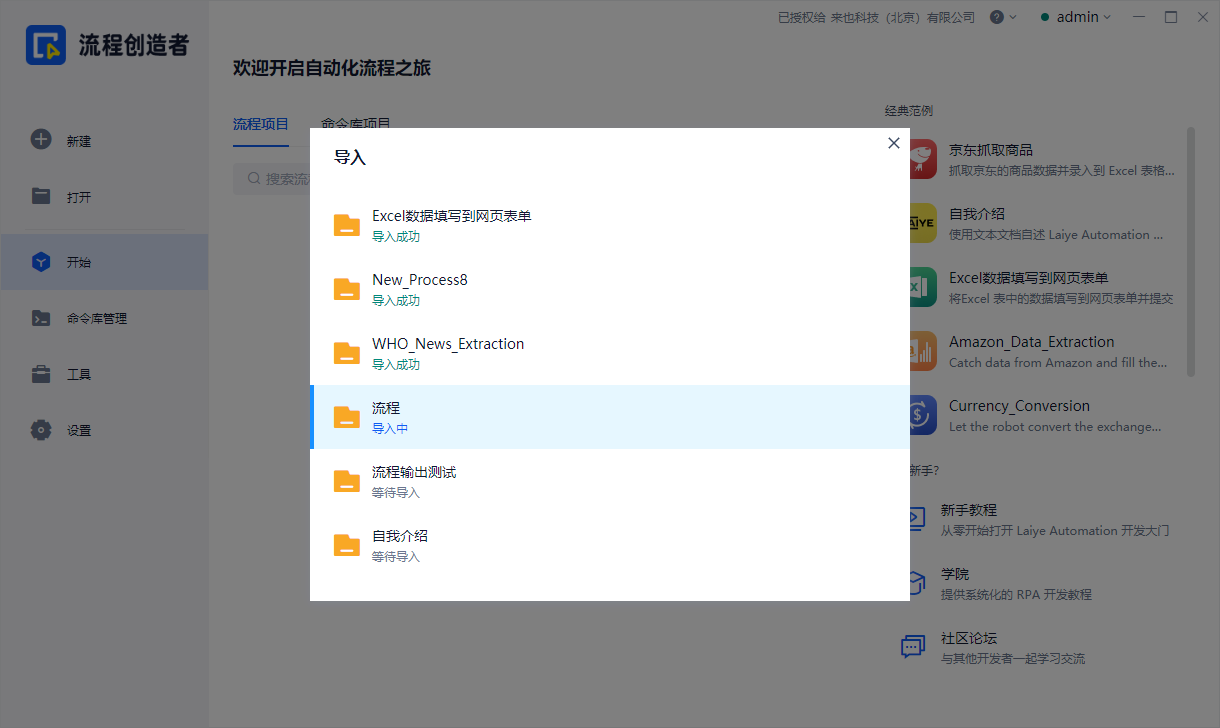
Task: Click the examples list vertical scrollbar
Action: (x=1190, y=250)
